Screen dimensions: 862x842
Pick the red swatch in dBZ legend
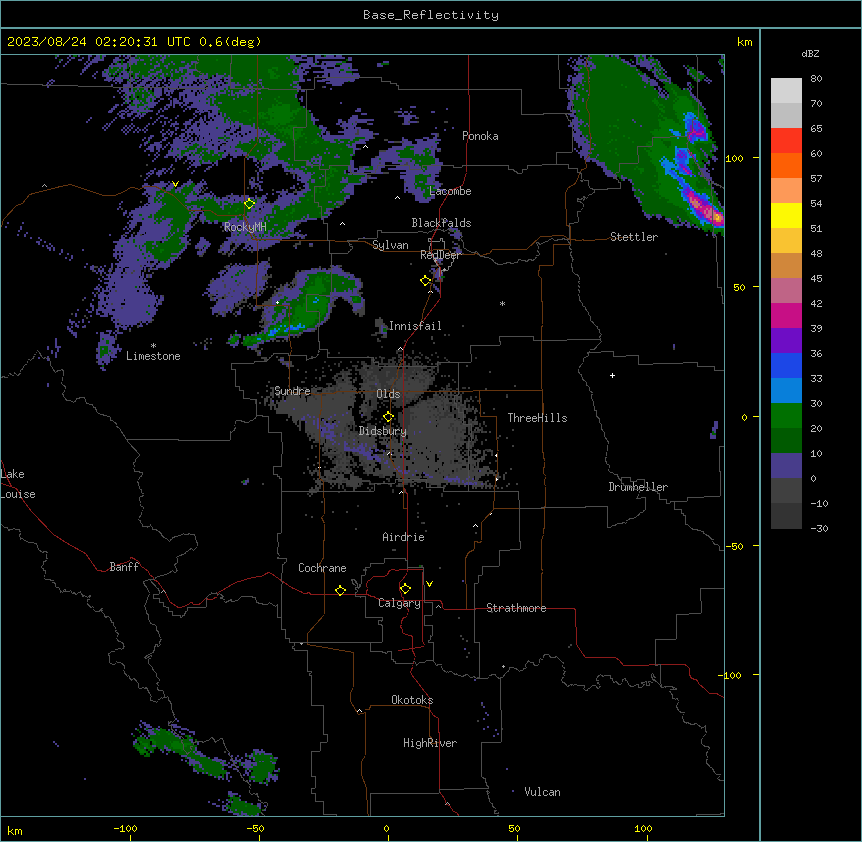pos(786,141)
